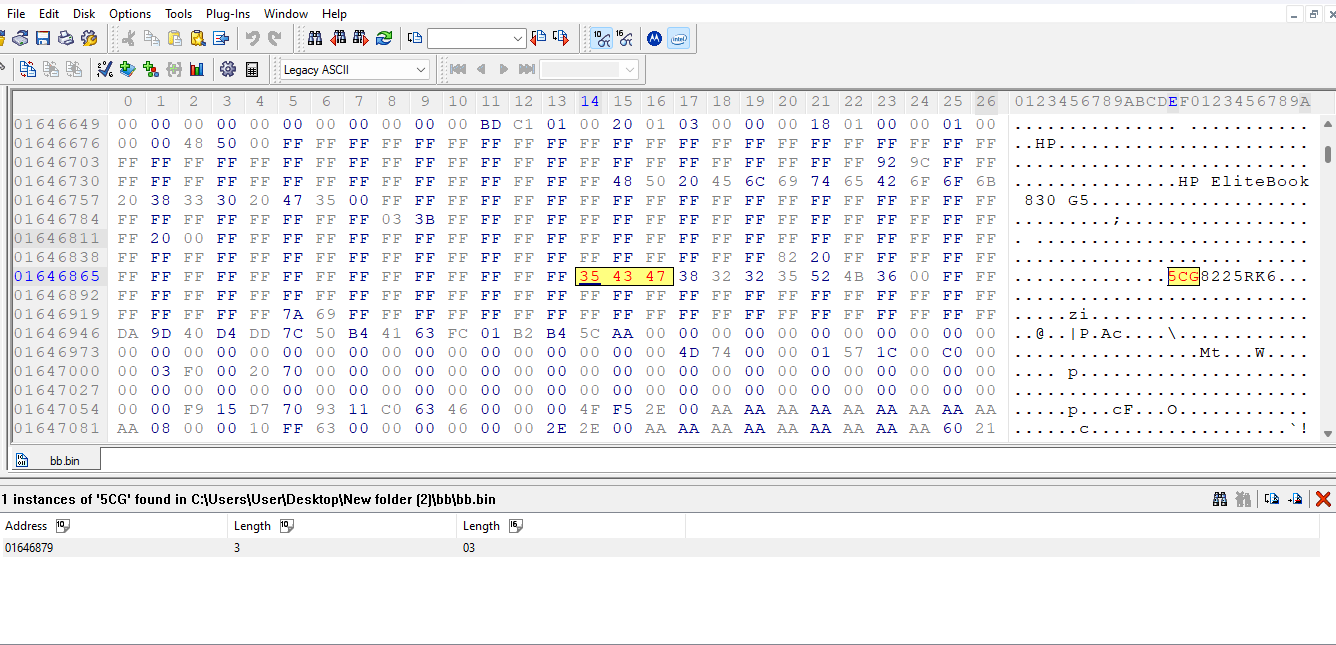Click the checksum checkmark icon
The height and width of the screenshot is (645, 1336).
coord(105,69)
